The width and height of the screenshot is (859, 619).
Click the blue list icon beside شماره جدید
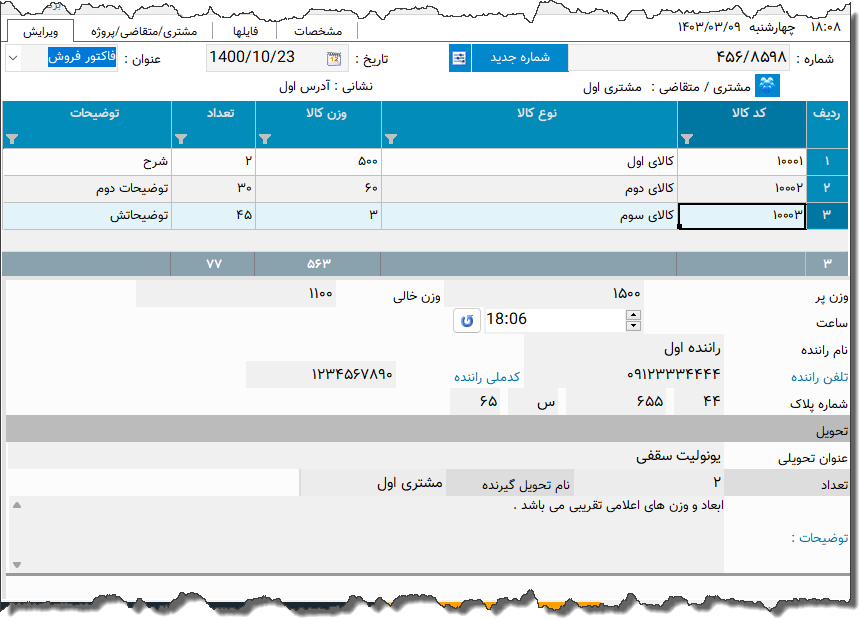[459, 58]
